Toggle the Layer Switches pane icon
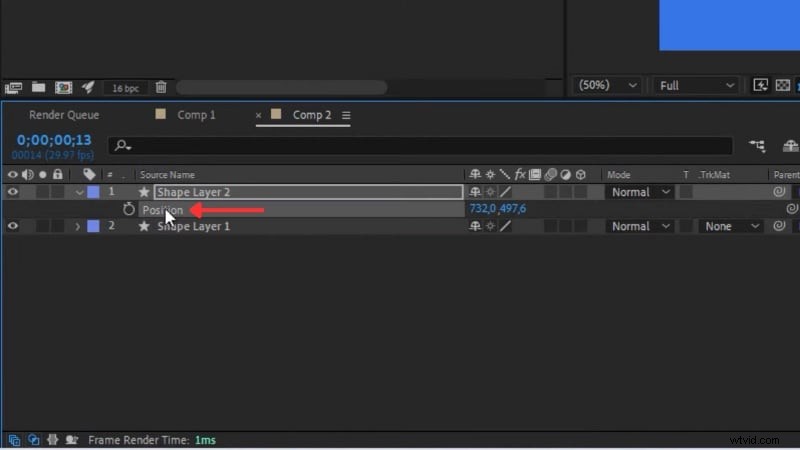This screenshot has width=800, height=450. click(14, 440)
